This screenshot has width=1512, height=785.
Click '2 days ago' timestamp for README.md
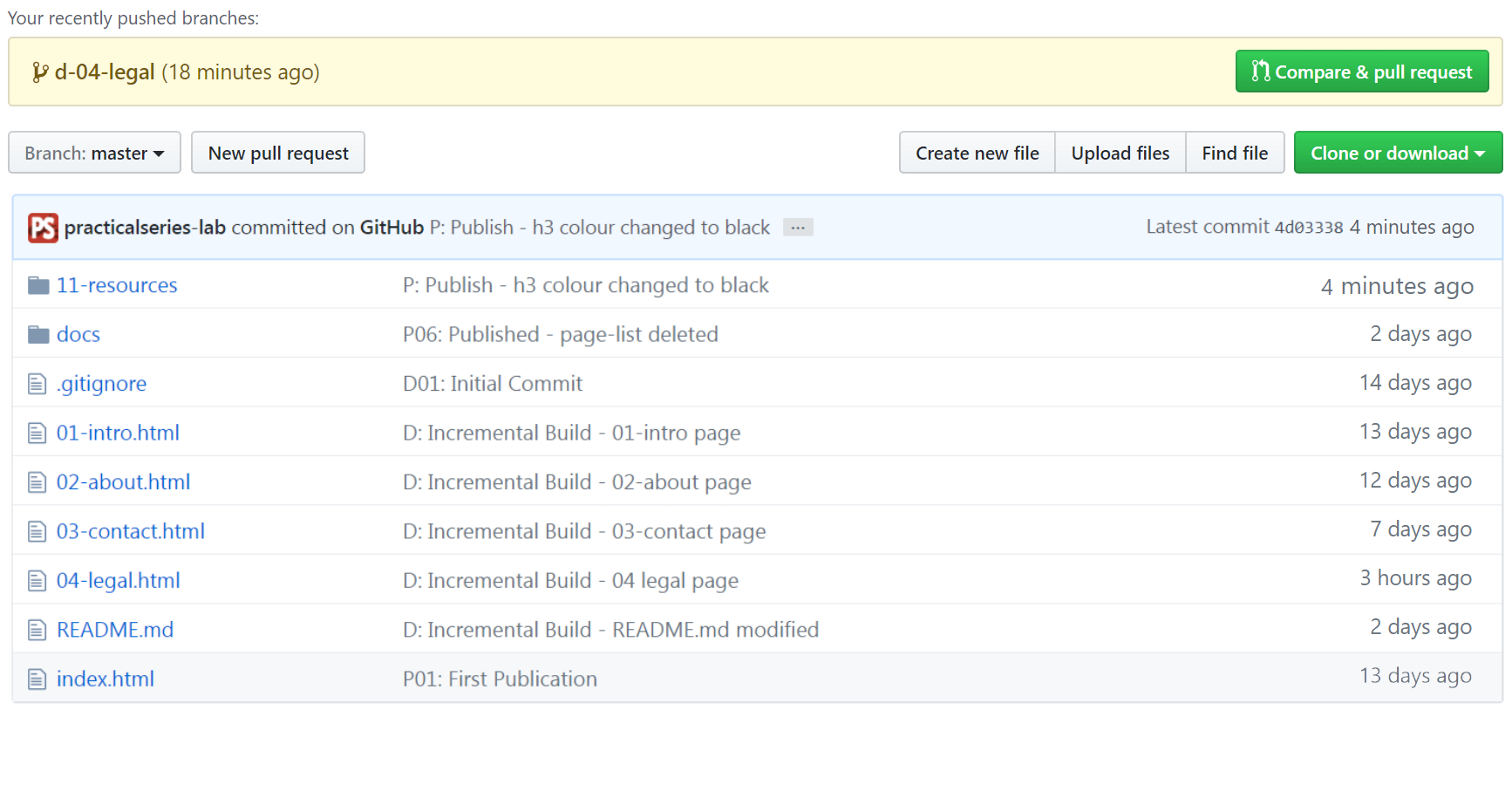click(1421, 627)
